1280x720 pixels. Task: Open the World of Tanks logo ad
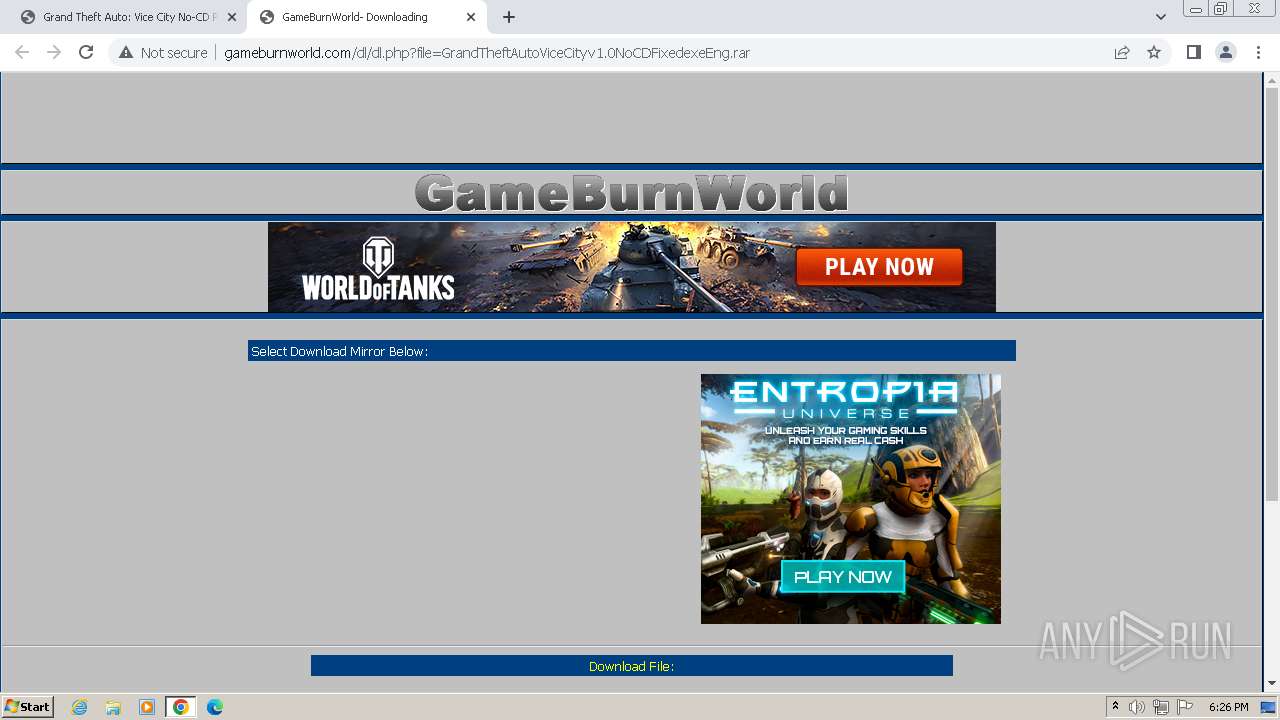coord(378,268)
